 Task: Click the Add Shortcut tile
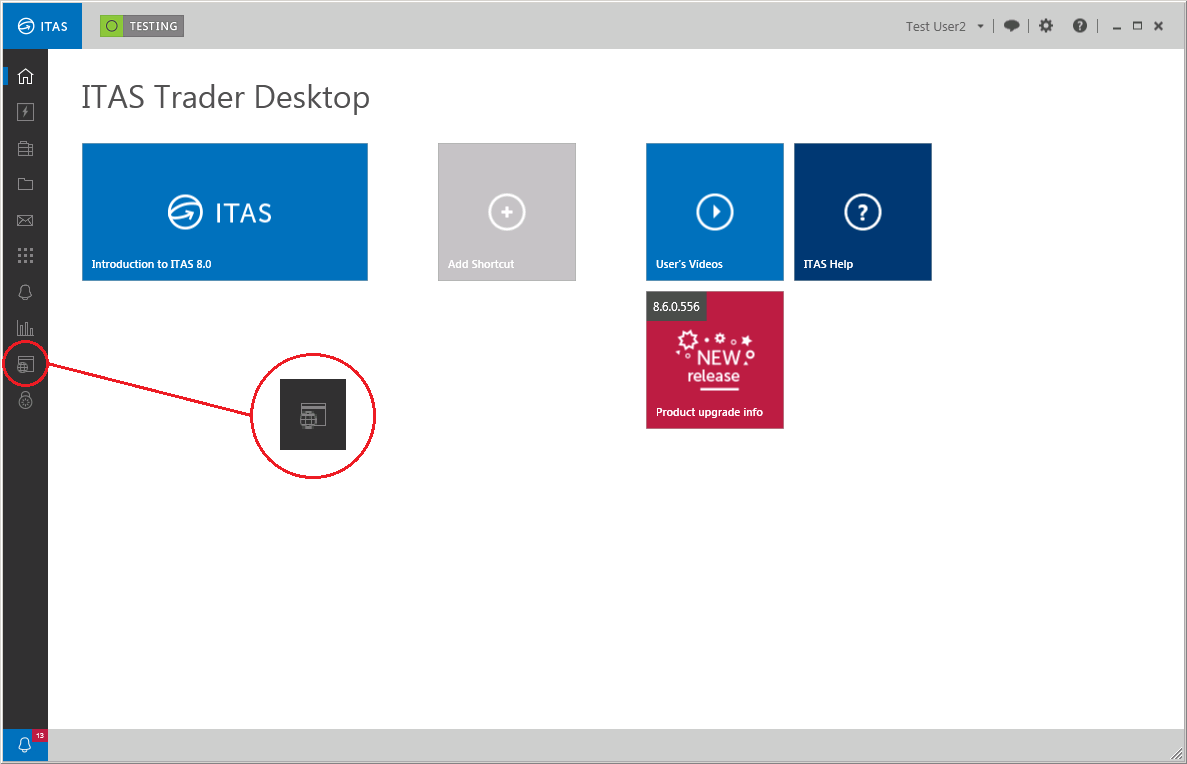[x=506, y=212]
